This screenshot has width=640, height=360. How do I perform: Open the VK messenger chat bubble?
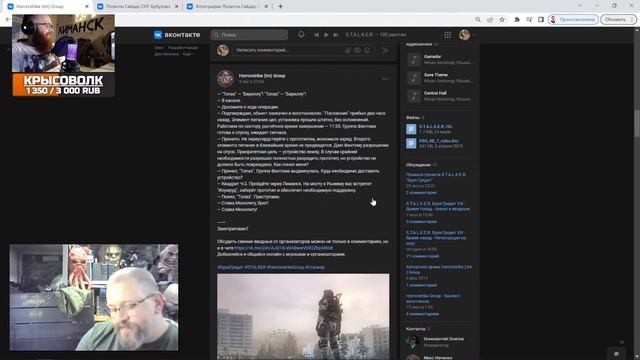(x=617, y=353)
